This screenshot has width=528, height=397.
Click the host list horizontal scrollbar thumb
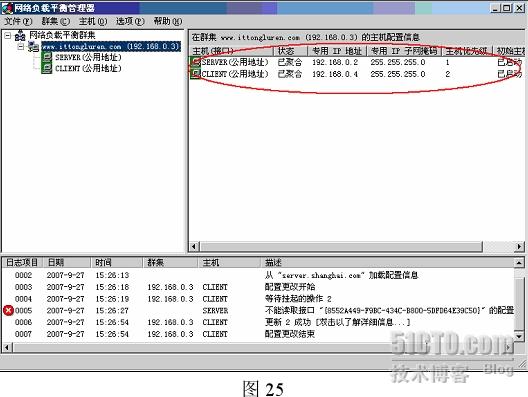click(x=341, y=246)
